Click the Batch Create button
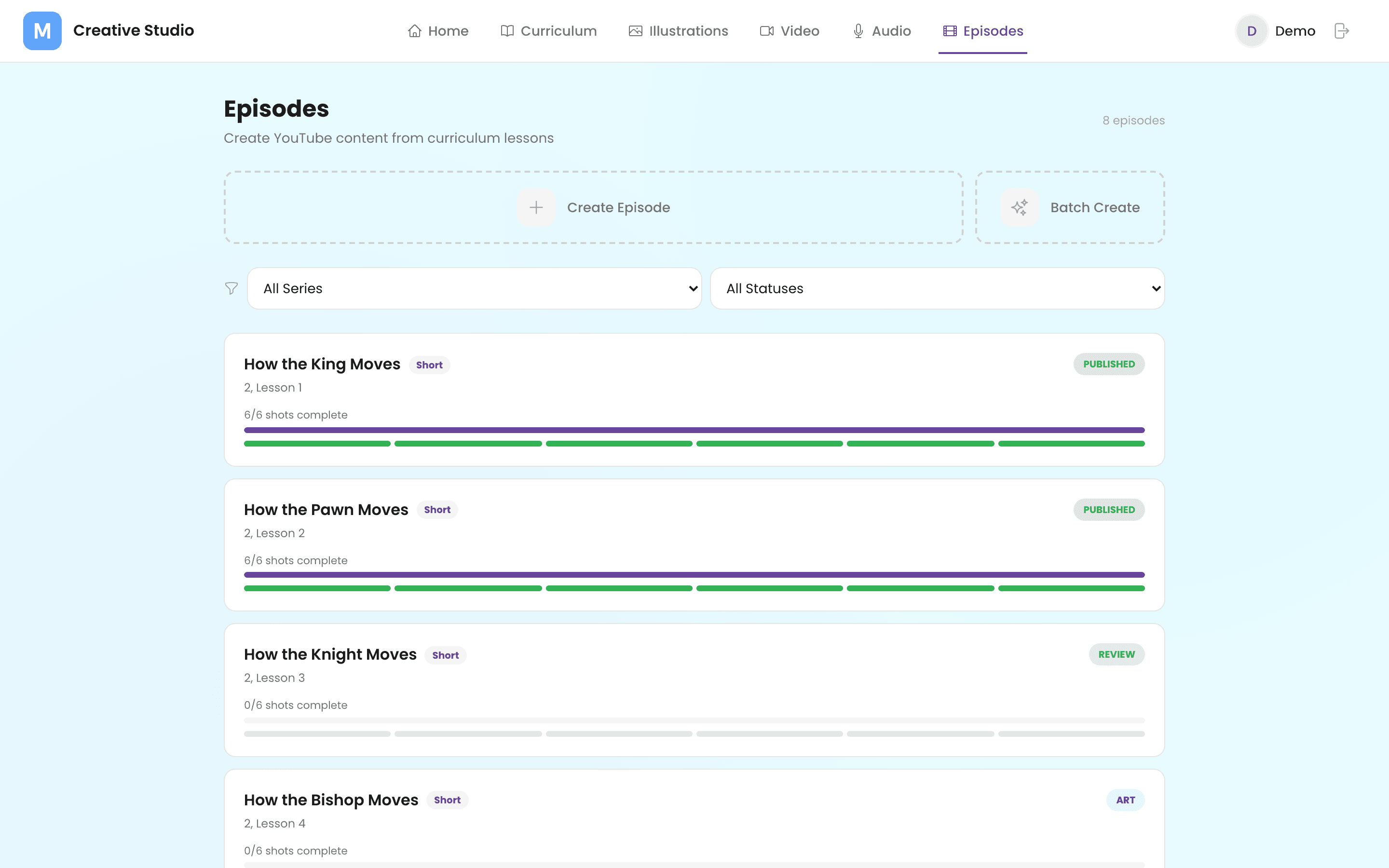Image resolution: width=1389 pixels, height=868 pixels. click(x=1070, y=207)
